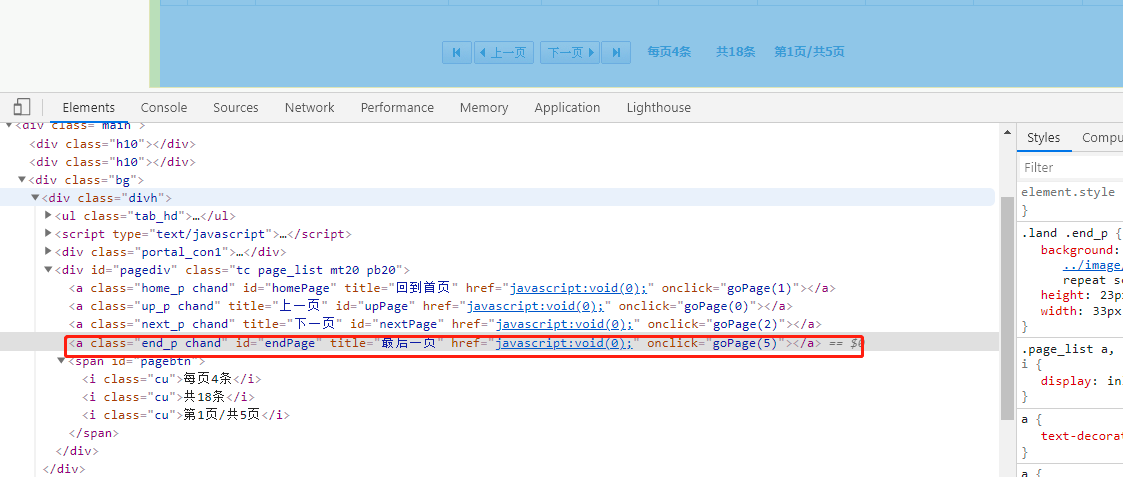
Task: Collapse the div class="main" node
Action: pyautogui.click(x=9, y=126)
